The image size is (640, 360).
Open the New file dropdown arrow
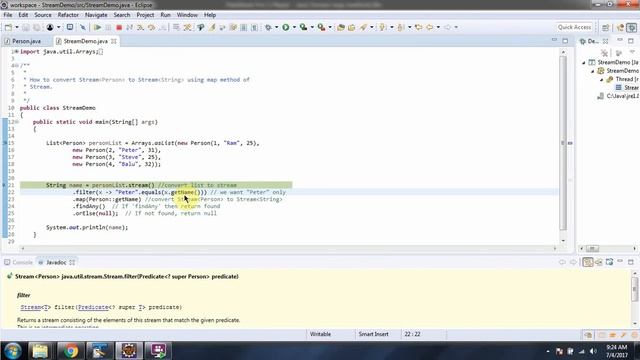[17, 27]
